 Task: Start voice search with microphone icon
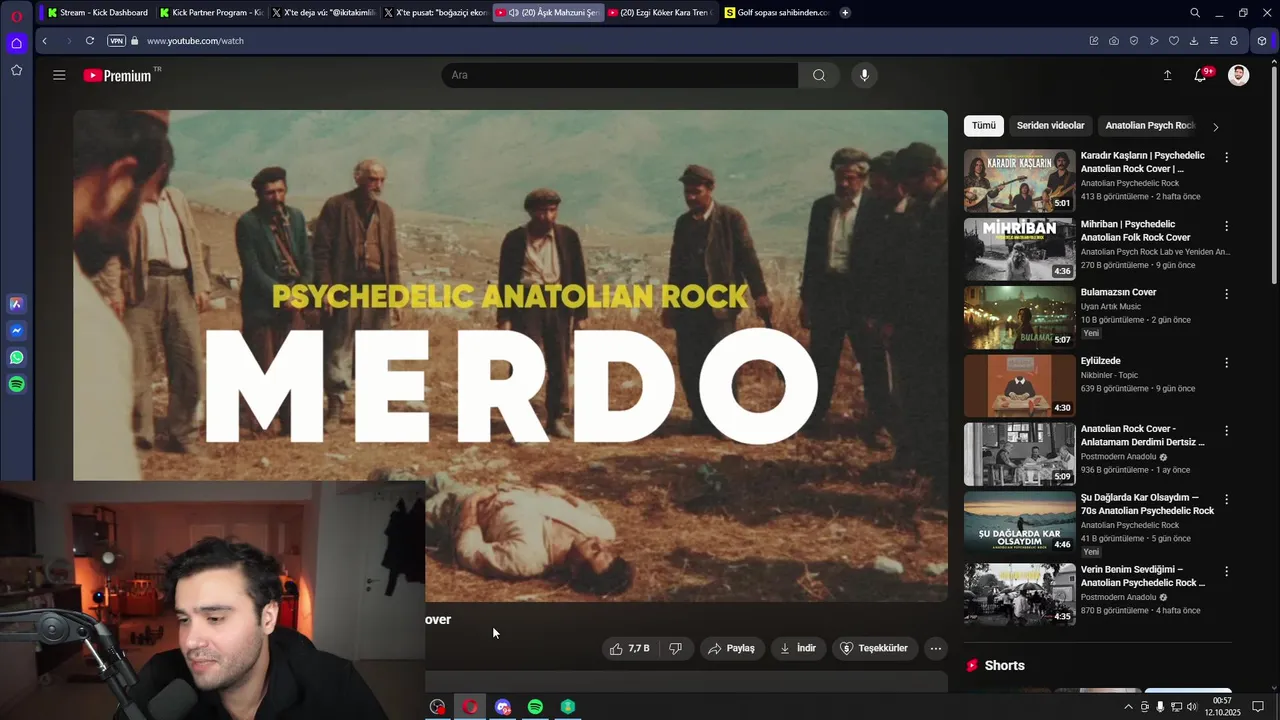tap(865, 75)
